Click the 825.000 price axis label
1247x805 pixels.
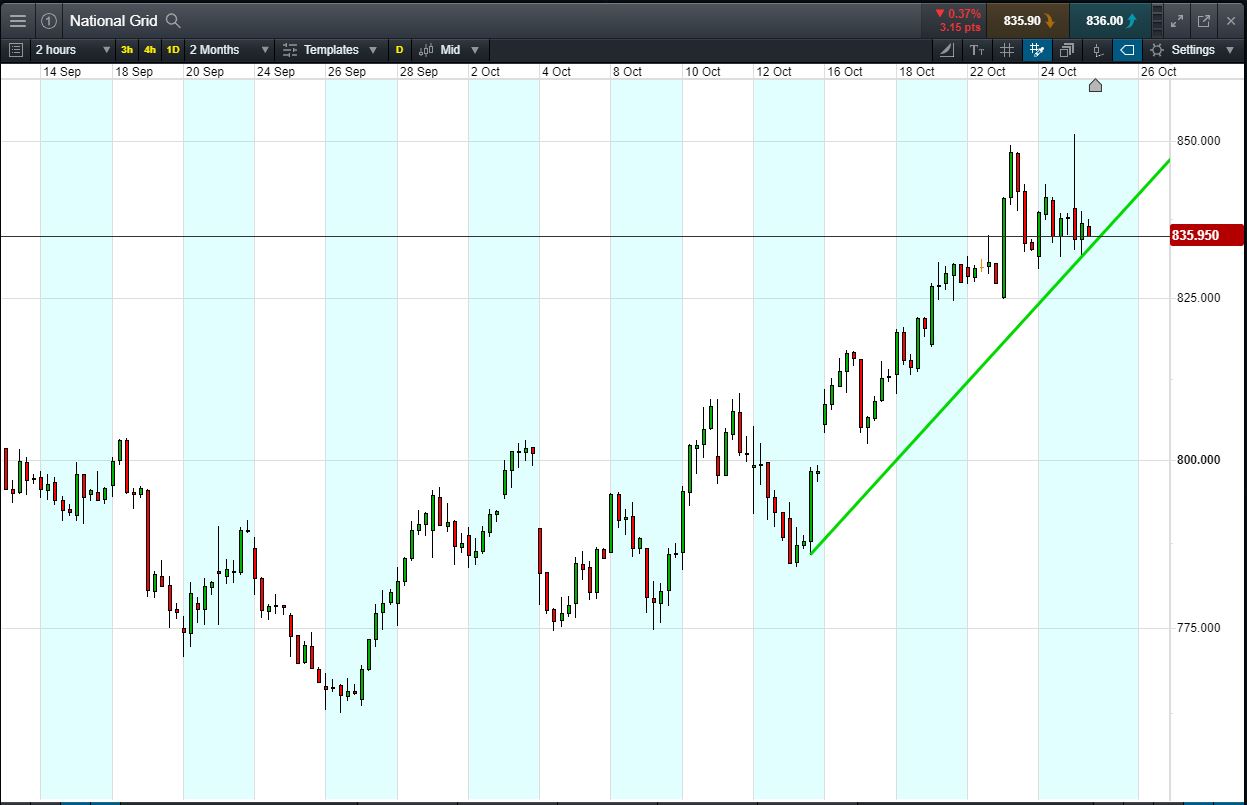click(x=1197, y=298)
